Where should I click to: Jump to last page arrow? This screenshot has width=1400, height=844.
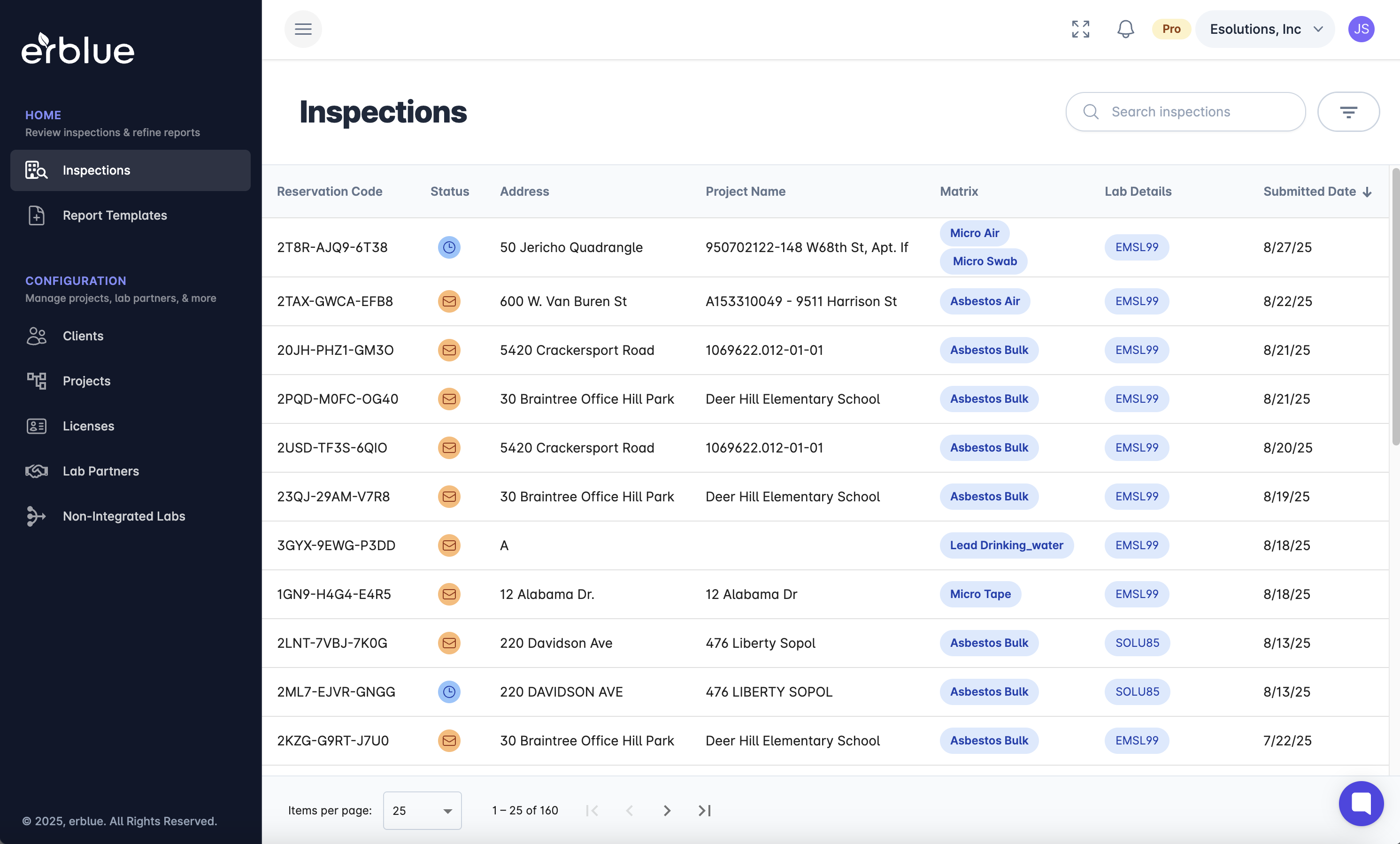click(x=705, y=811)
